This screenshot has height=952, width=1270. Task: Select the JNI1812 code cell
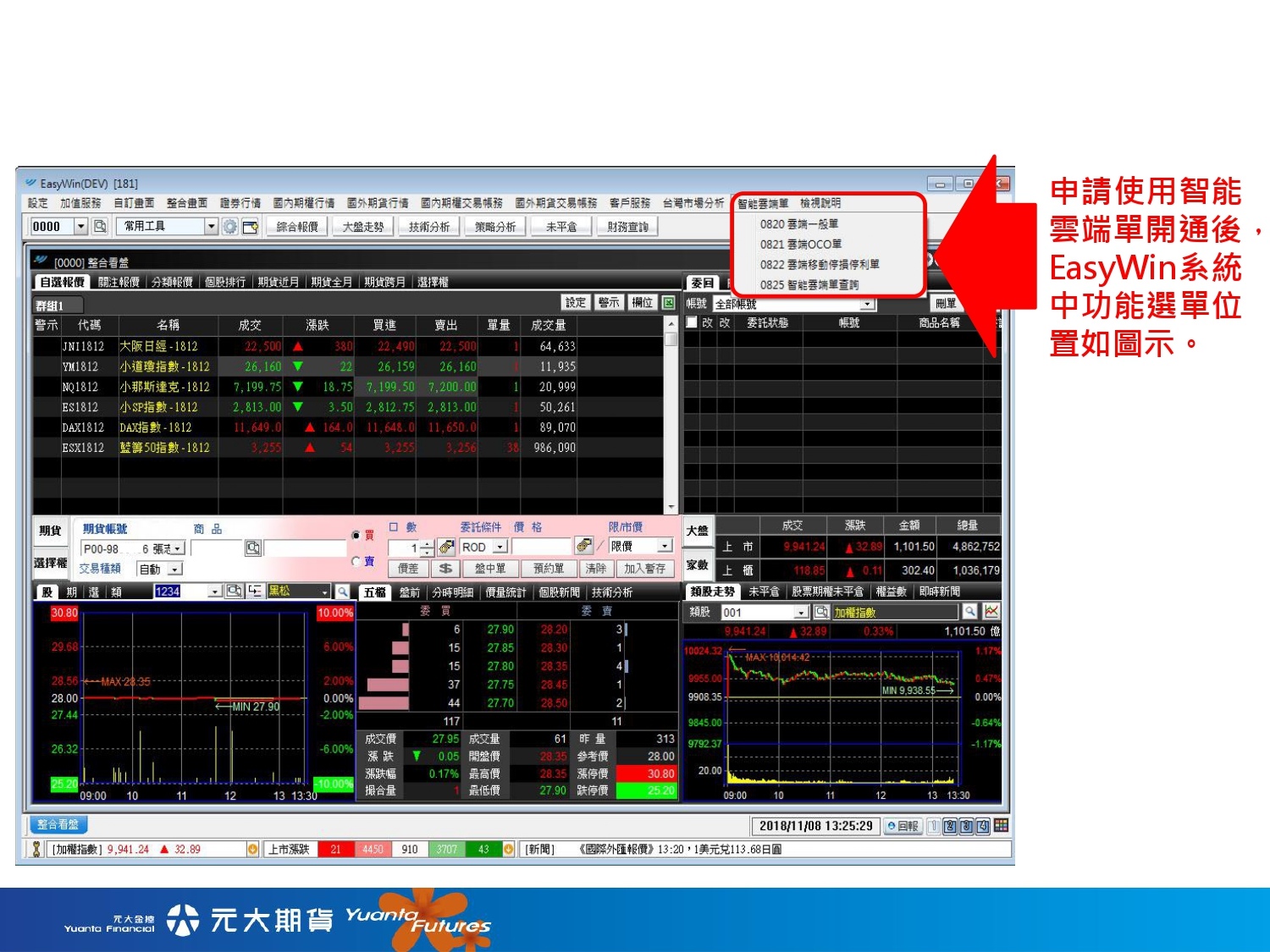point(83,346)
